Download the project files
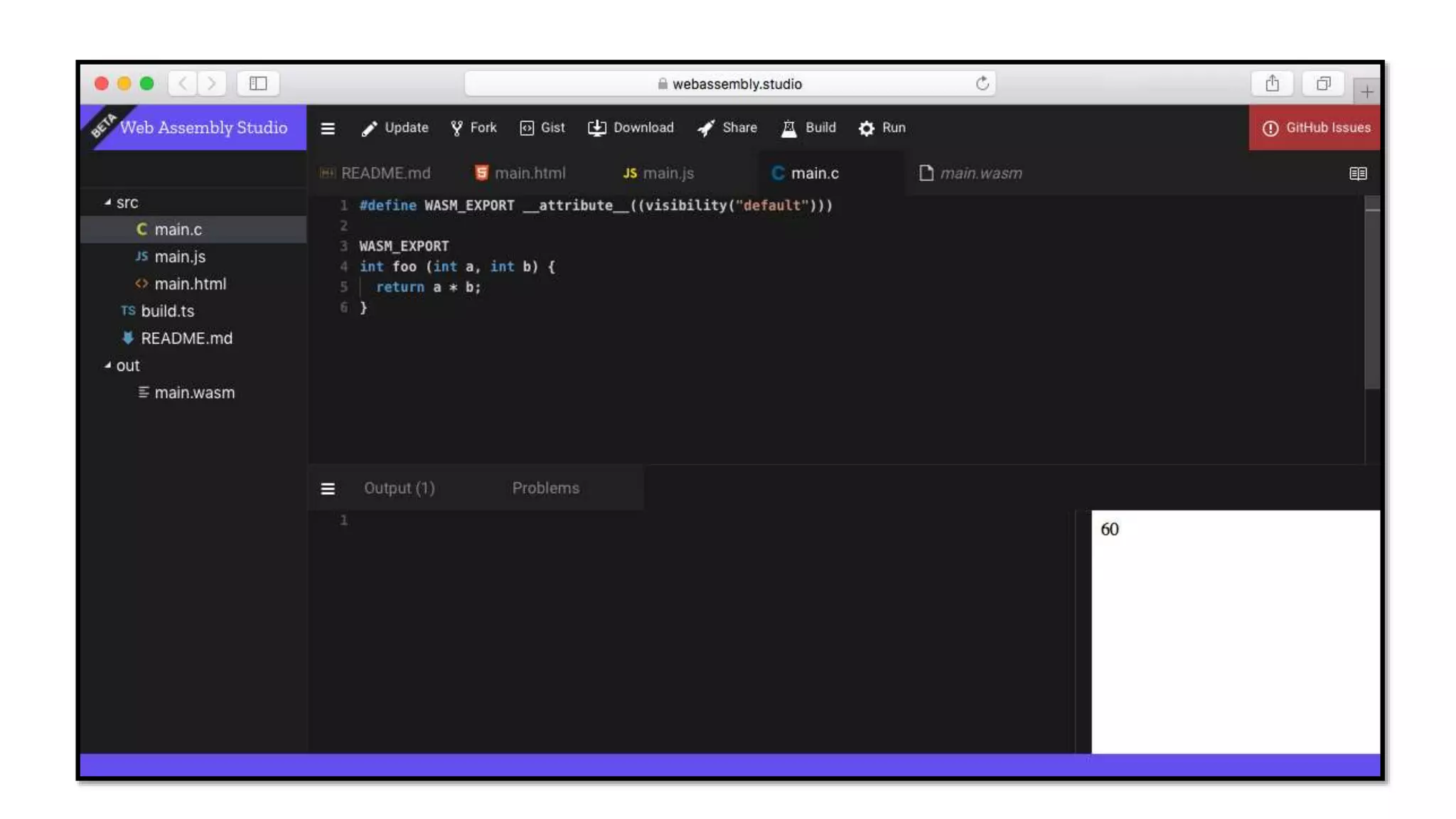The image size is (1456, 819). point(631,128)
